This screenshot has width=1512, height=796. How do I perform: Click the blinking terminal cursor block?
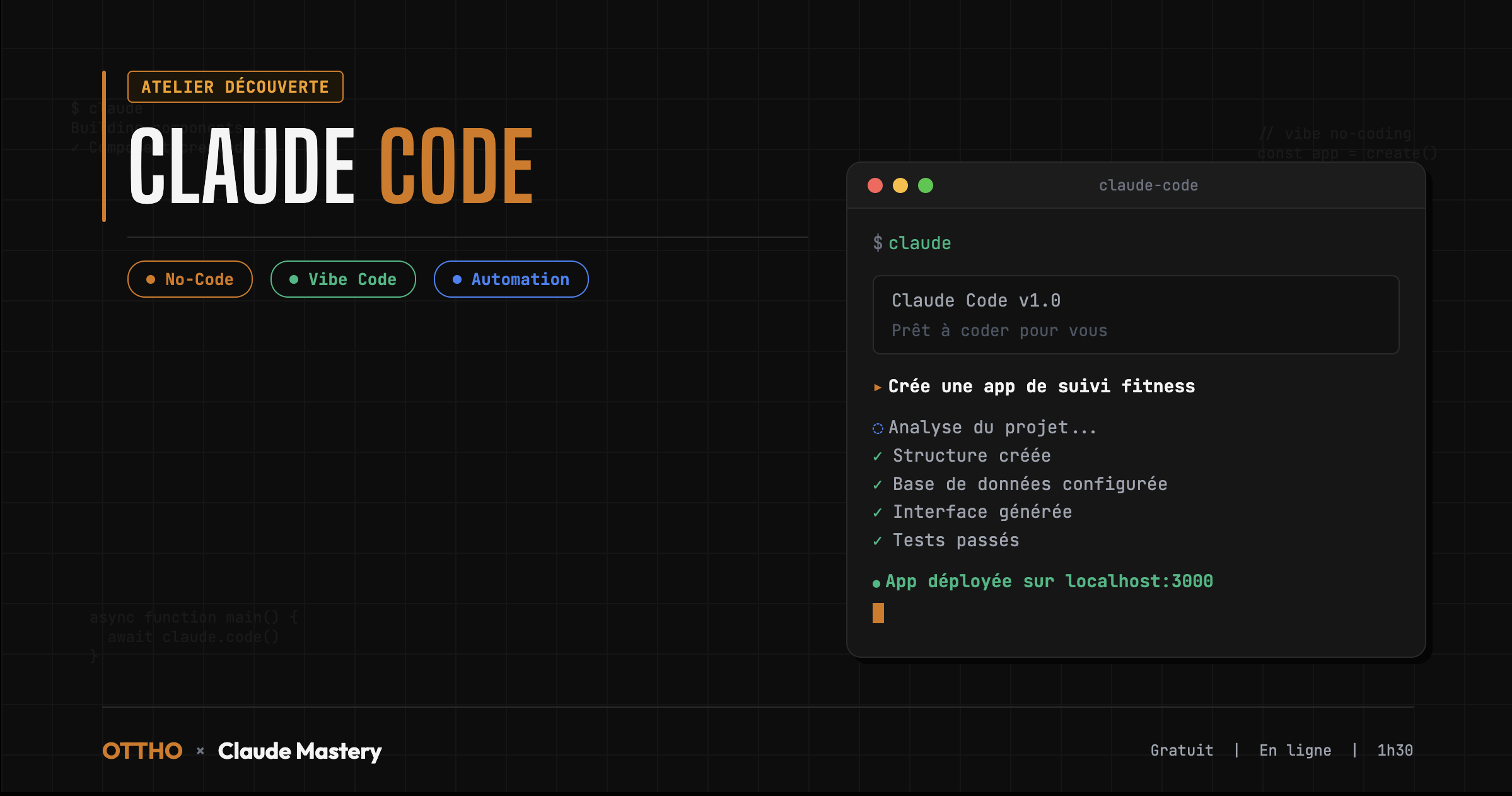[x=878, y=612]
